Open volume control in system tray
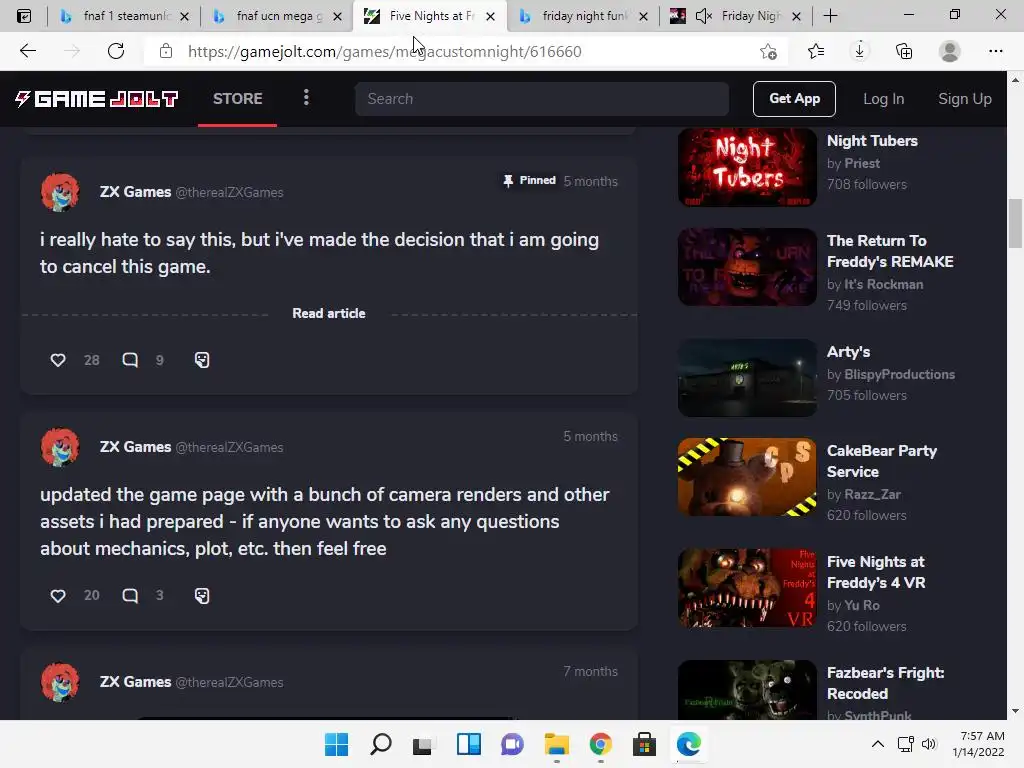 coord(929,744)
